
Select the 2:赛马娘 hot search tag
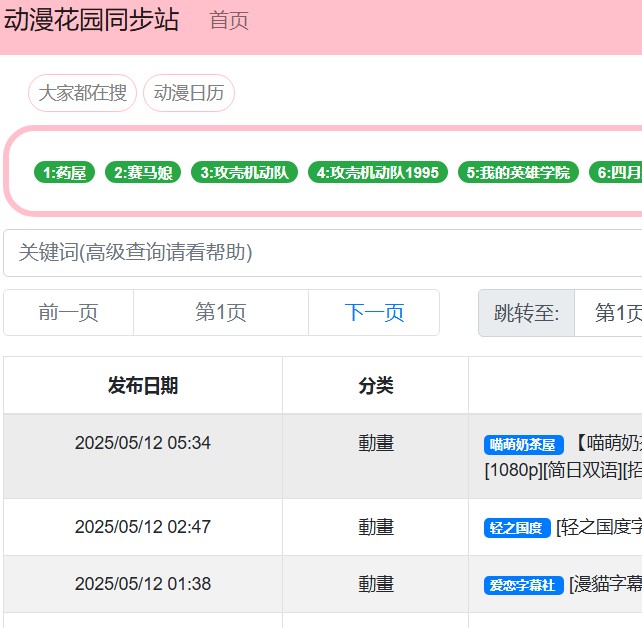coord(143,172)
